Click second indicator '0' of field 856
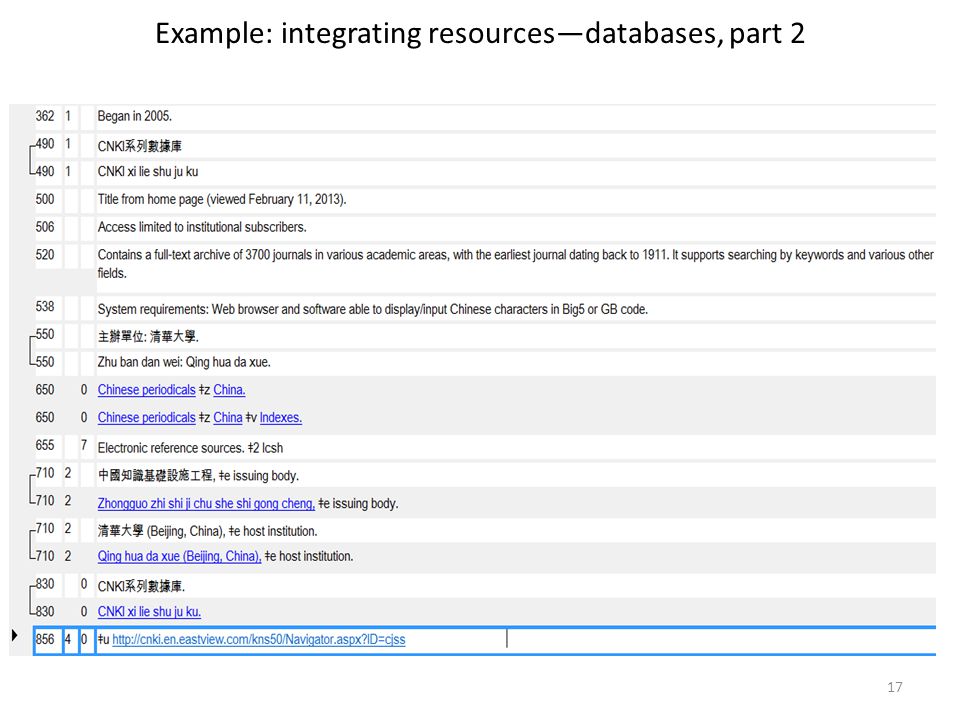 click(x=86, y=640)
